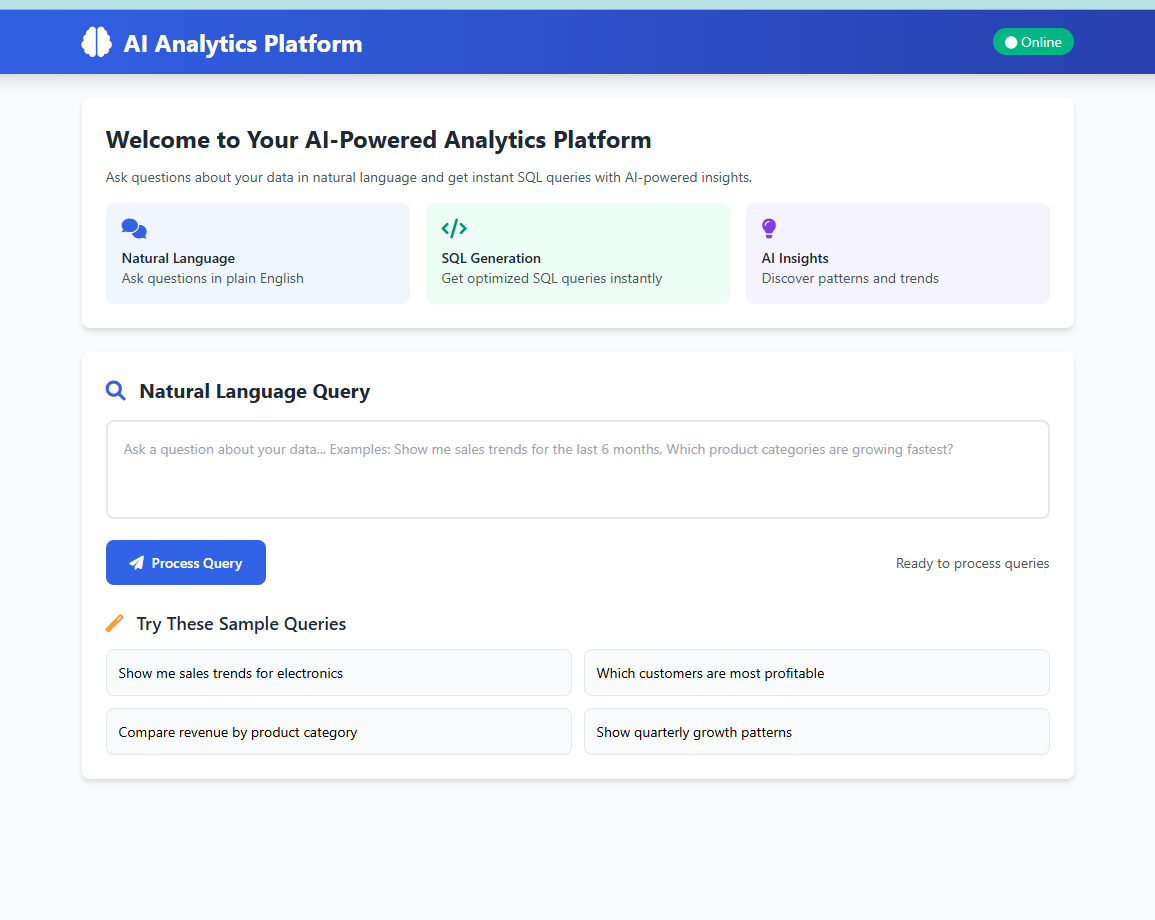Click the green Online status badge
The image size is (1155, 920).
1033,42
